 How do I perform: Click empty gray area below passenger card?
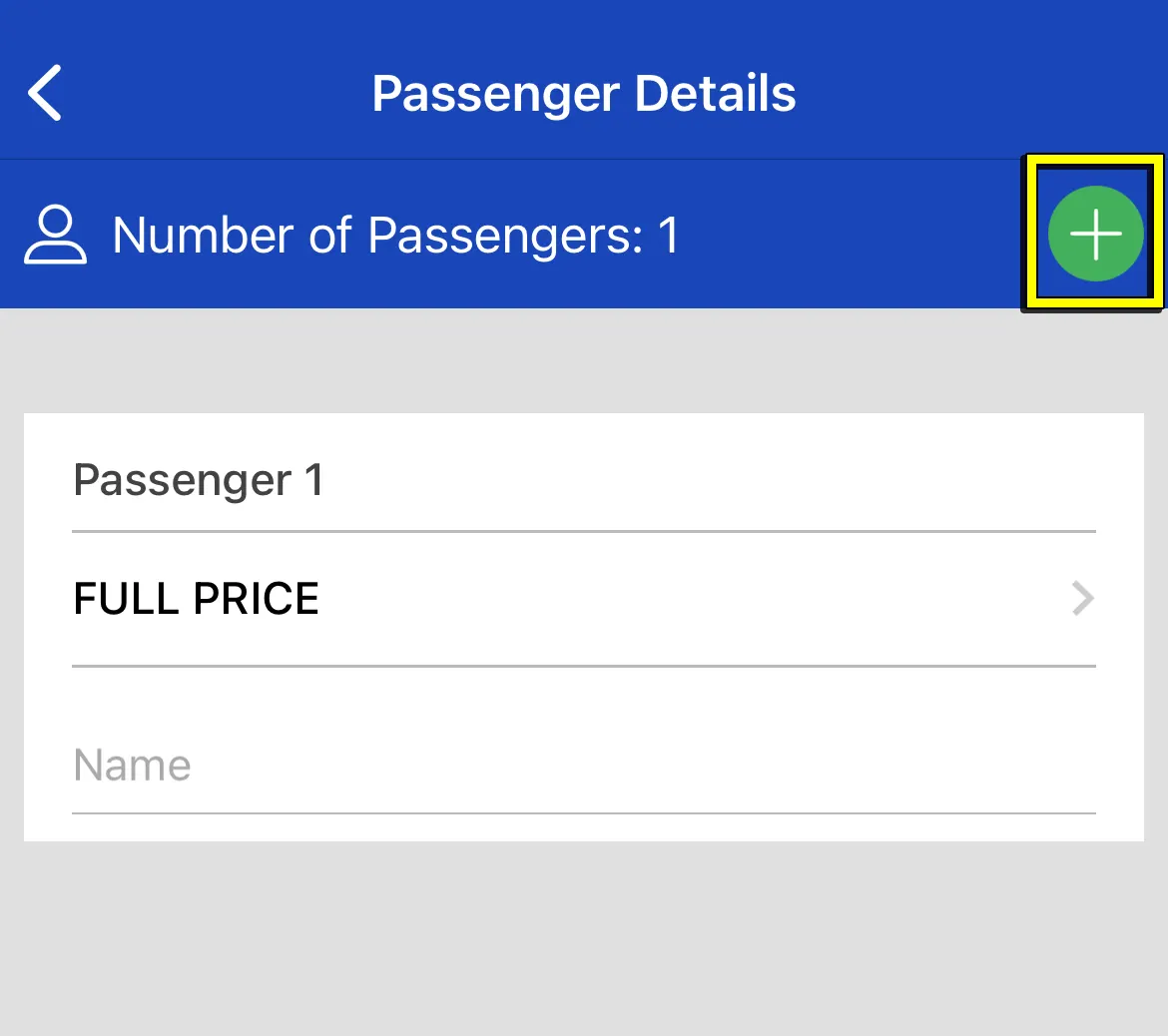coord(583,938)
